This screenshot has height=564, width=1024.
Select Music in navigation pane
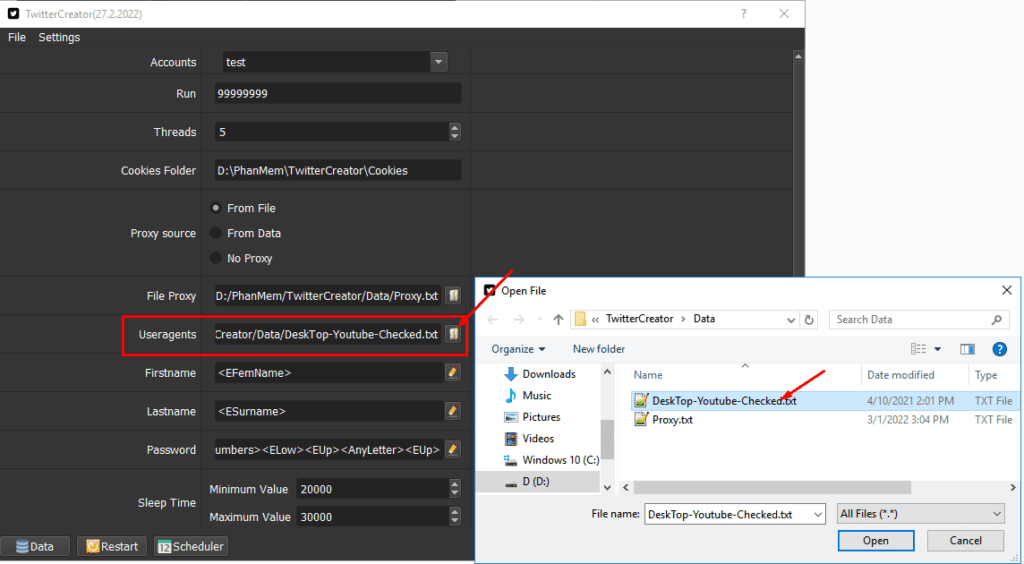(x=528, y=396)
